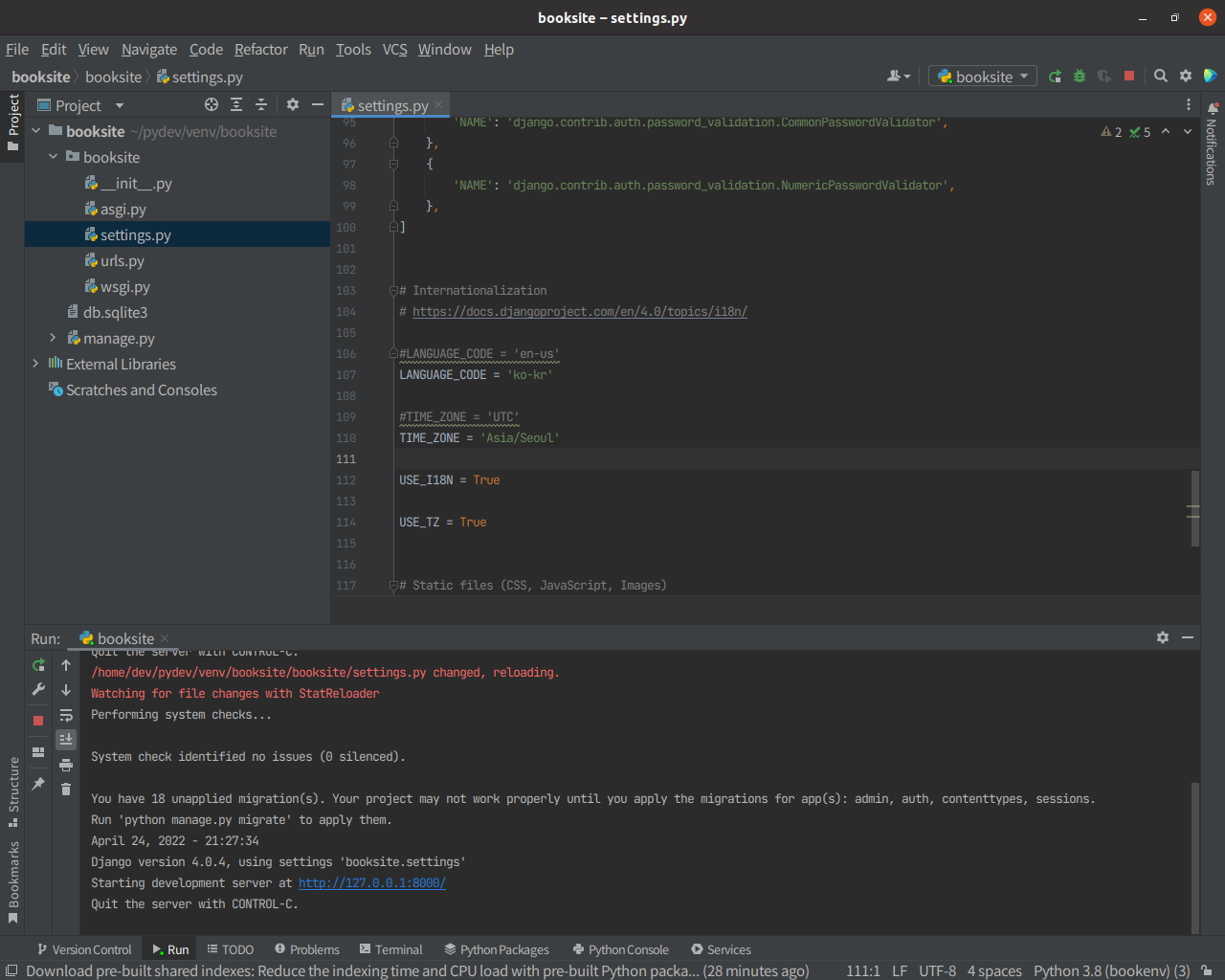Open the Problems tool window

(x=306, y=949)
